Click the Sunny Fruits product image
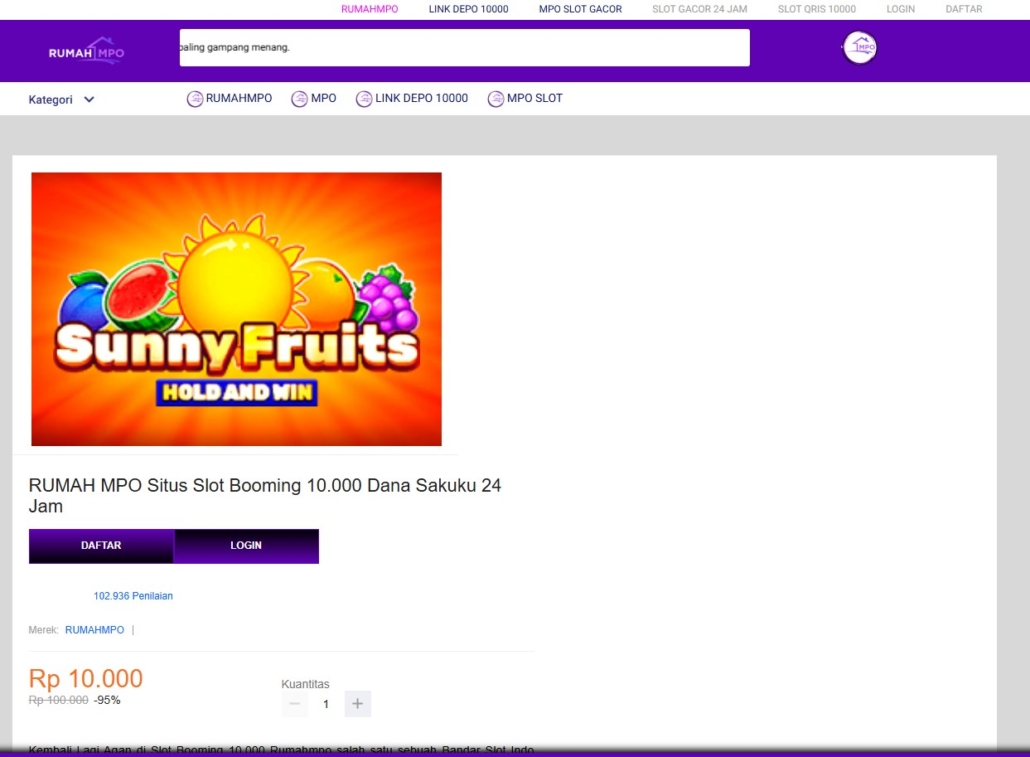This screenshot has width=1030, height=757. click(236, 309)
